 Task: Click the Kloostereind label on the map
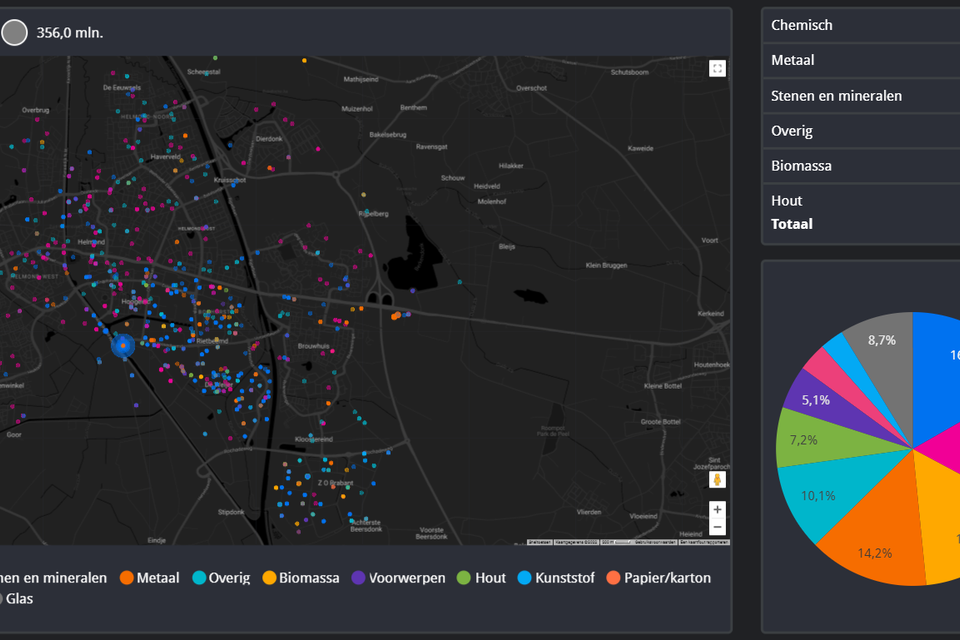[x=313, y=439]
